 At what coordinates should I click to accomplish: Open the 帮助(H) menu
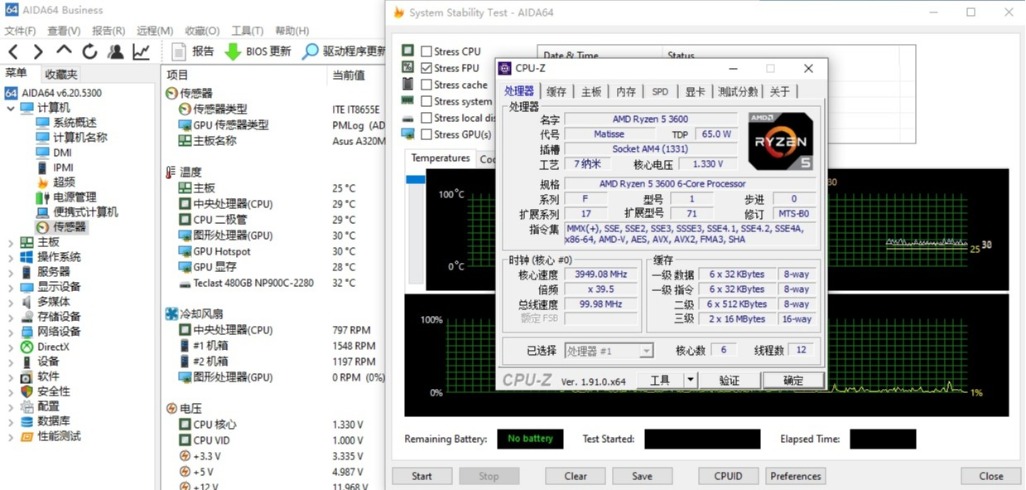tap(292, 31)
